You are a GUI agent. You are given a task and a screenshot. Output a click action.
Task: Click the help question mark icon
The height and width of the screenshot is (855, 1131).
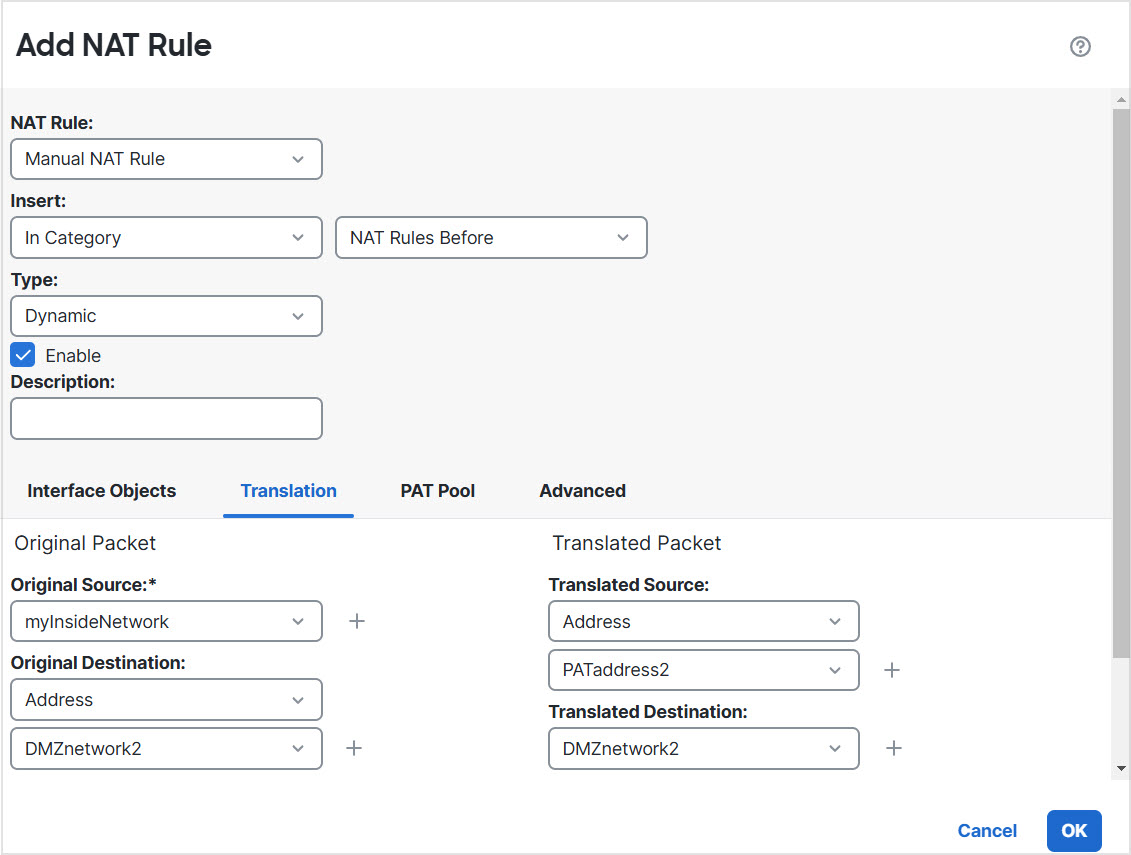[x=1080, y=47]
